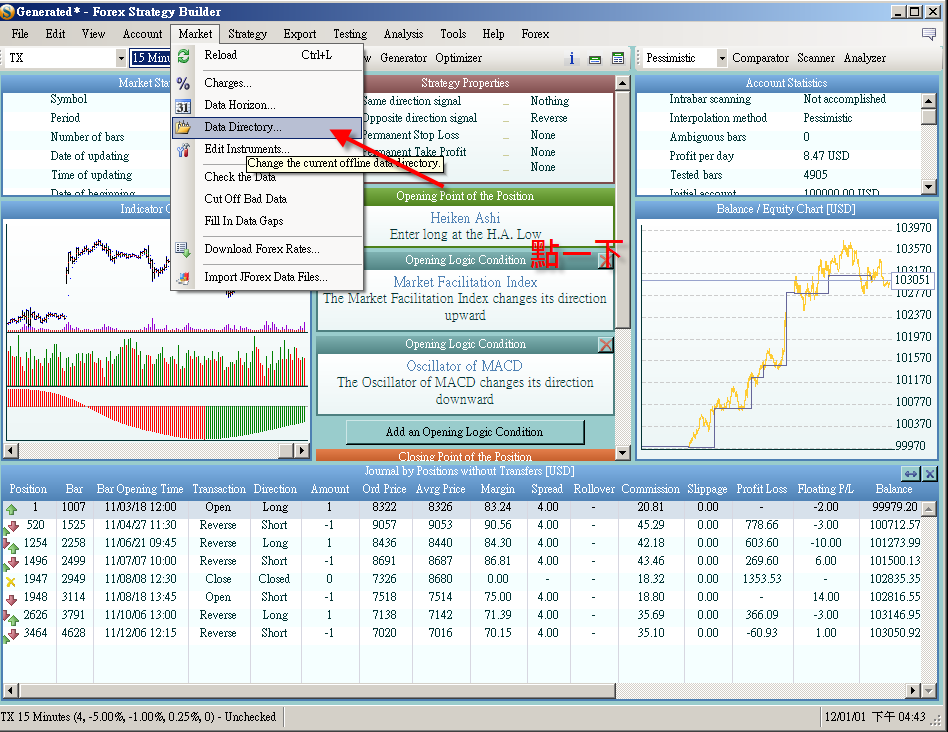Click Strategy Properties scrollbar up arrow

pyautogui.click(x=622, y=83)
